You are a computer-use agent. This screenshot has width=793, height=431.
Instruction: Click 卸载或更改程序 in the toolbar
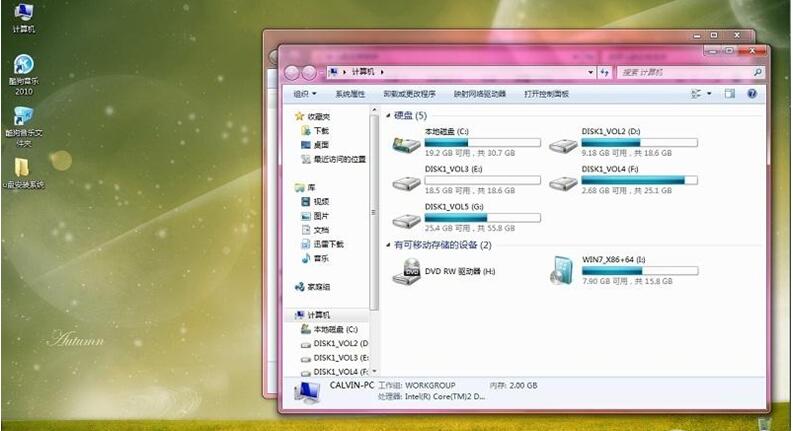[x=410, y=94]
